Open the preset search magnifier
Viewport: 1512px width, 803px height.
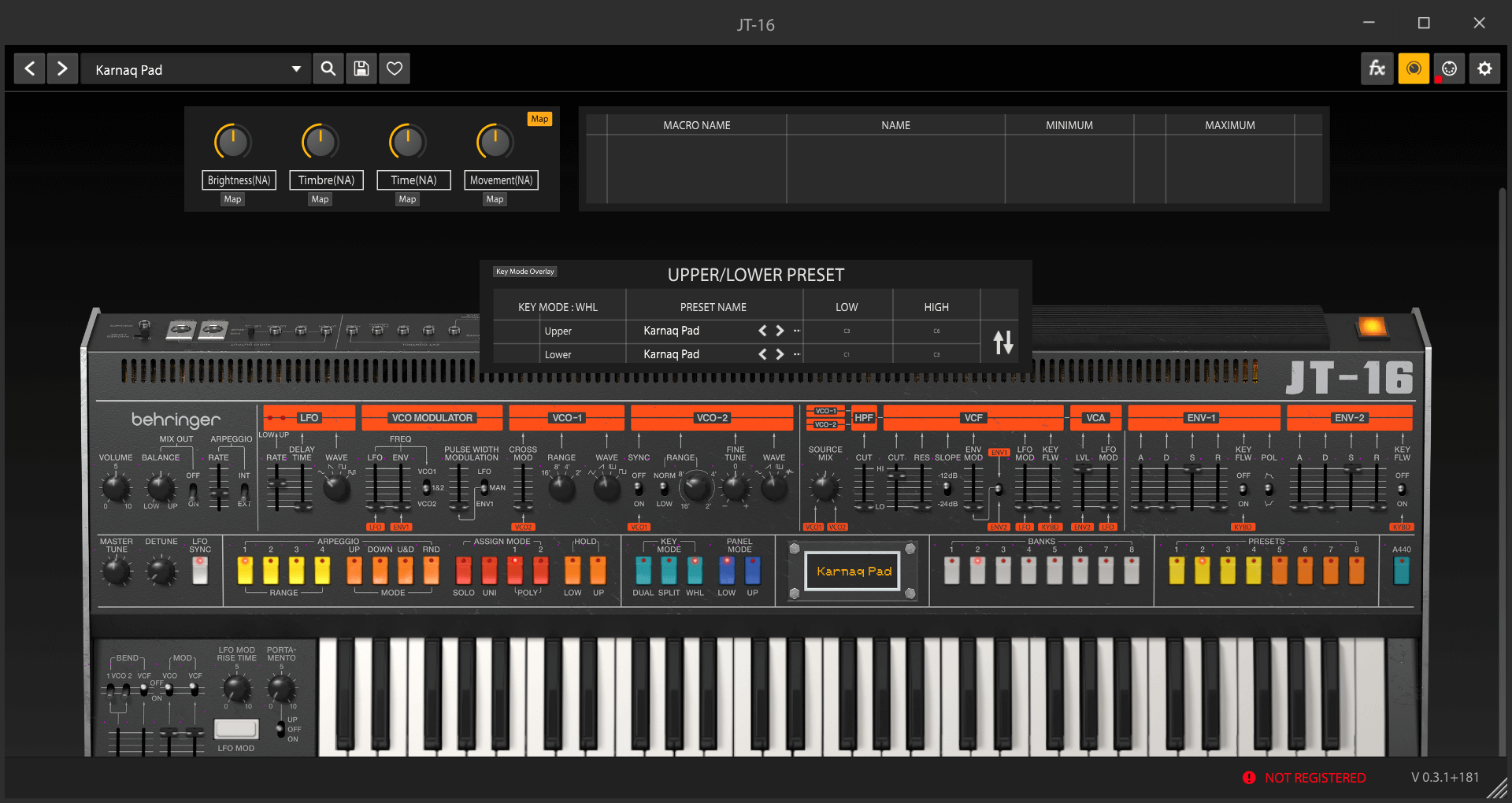pyautogui.click(x=328, y=69)
